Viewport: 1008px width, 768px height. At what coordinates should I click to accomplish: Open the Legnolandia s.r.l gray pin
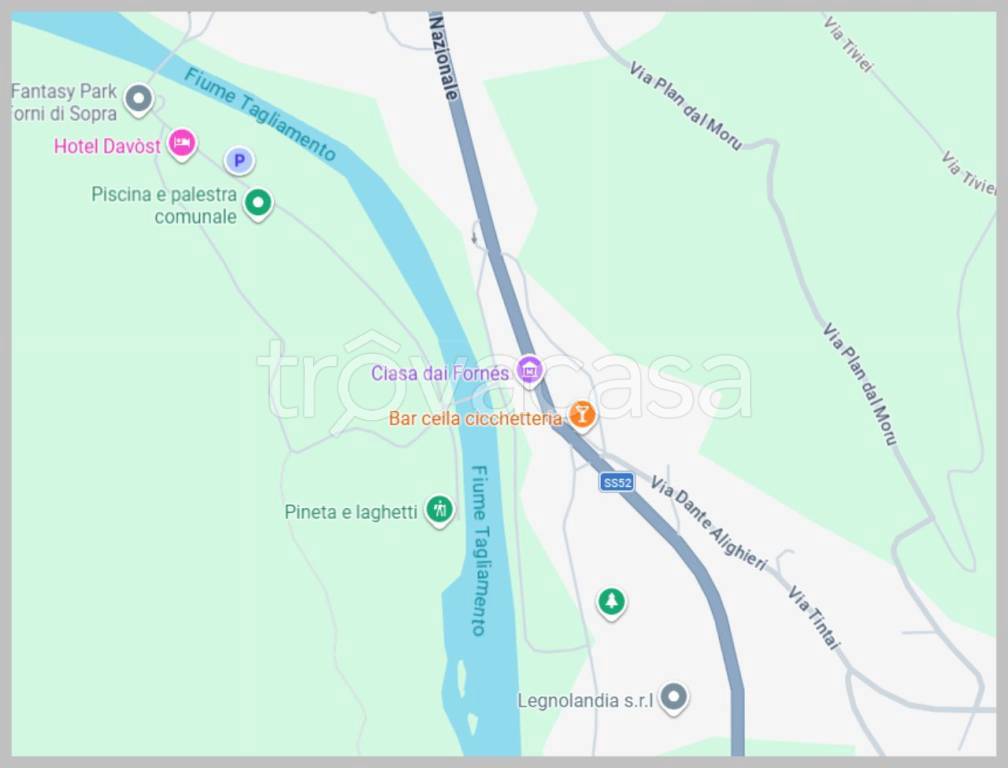tap(673, 697)
